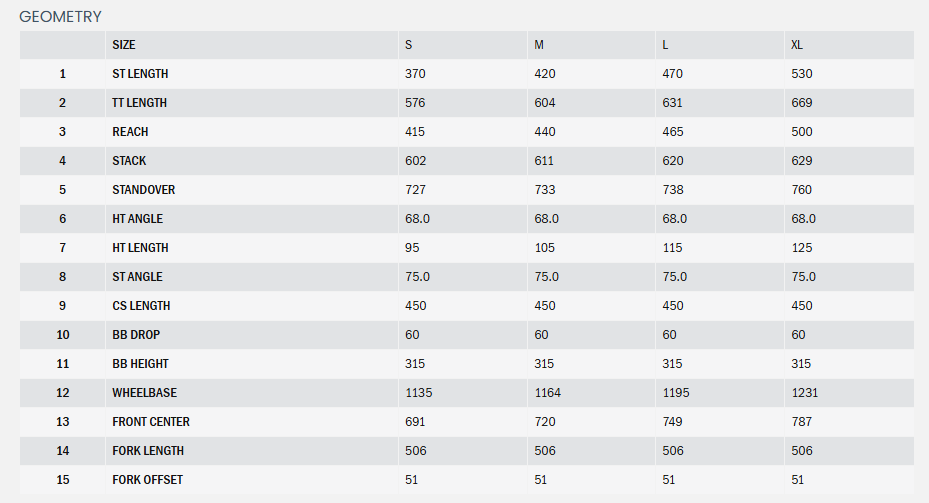Select row number 12 in the table
This screenshot has height=503, width=929.
tap(62, 393)
